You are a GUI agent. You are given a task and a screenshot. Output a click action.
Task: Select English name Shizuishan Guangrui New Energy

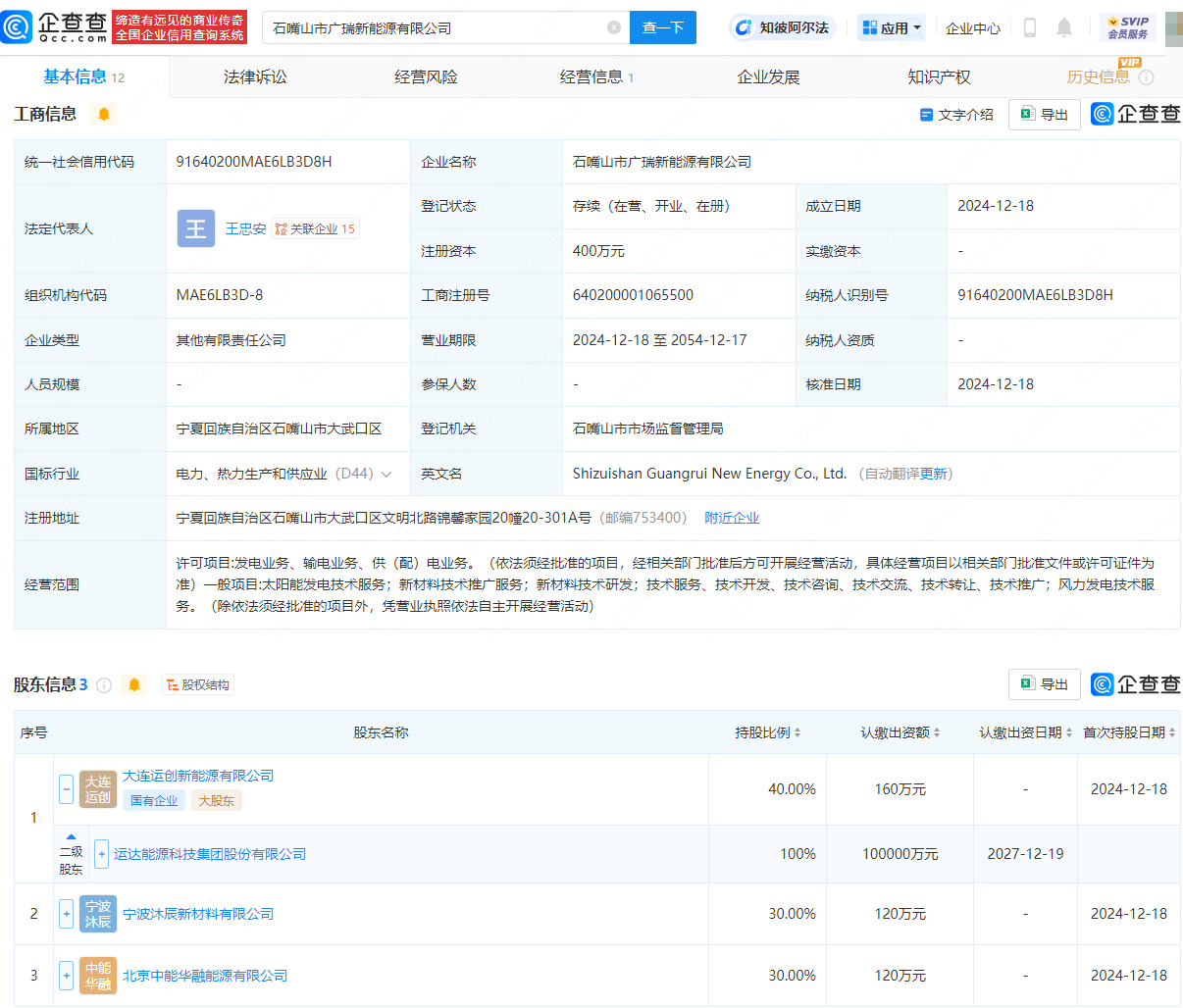point(709,474)
